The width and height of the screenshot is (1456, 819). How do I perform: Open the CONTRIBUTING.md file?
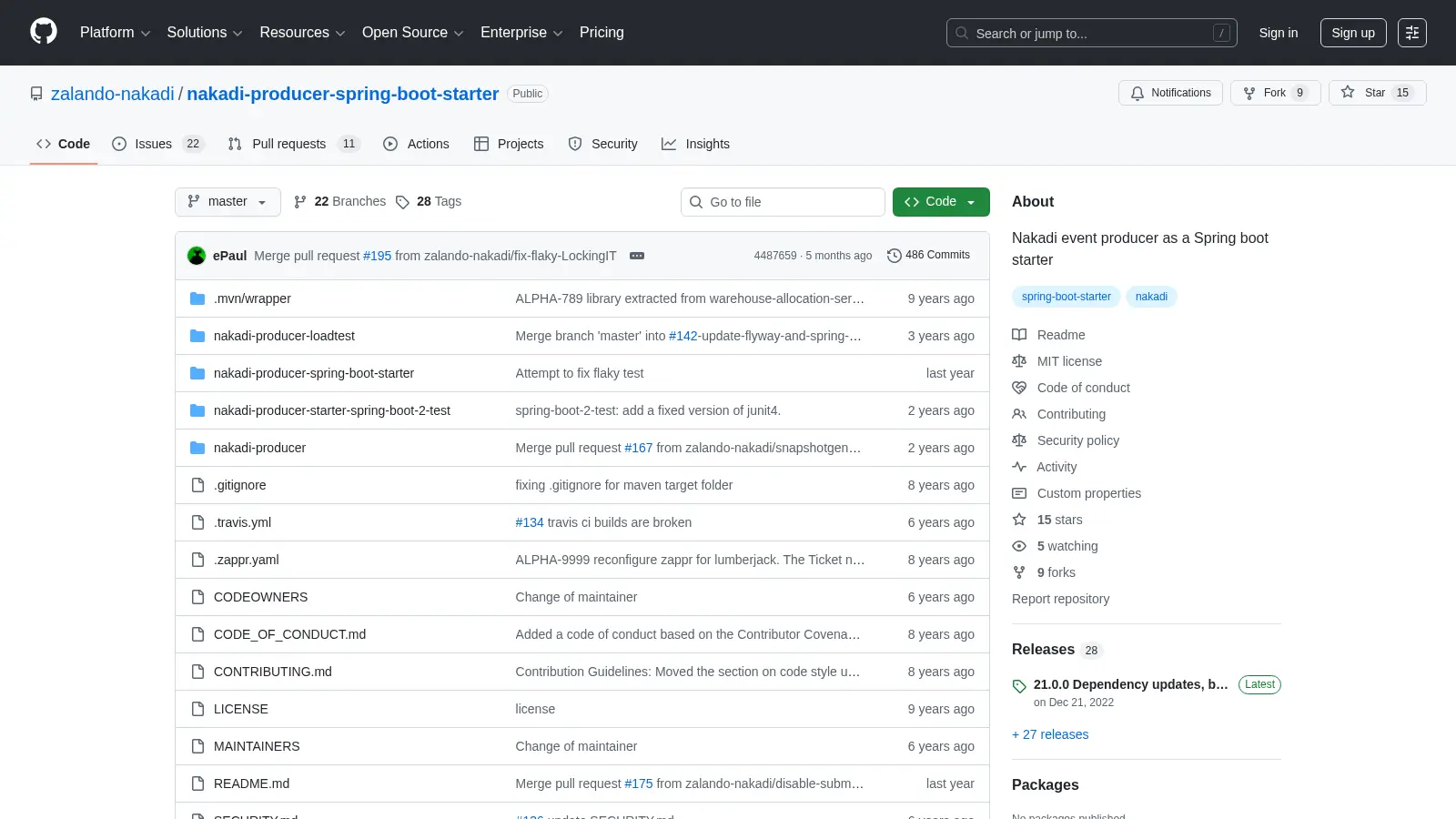tap(273, 672)
